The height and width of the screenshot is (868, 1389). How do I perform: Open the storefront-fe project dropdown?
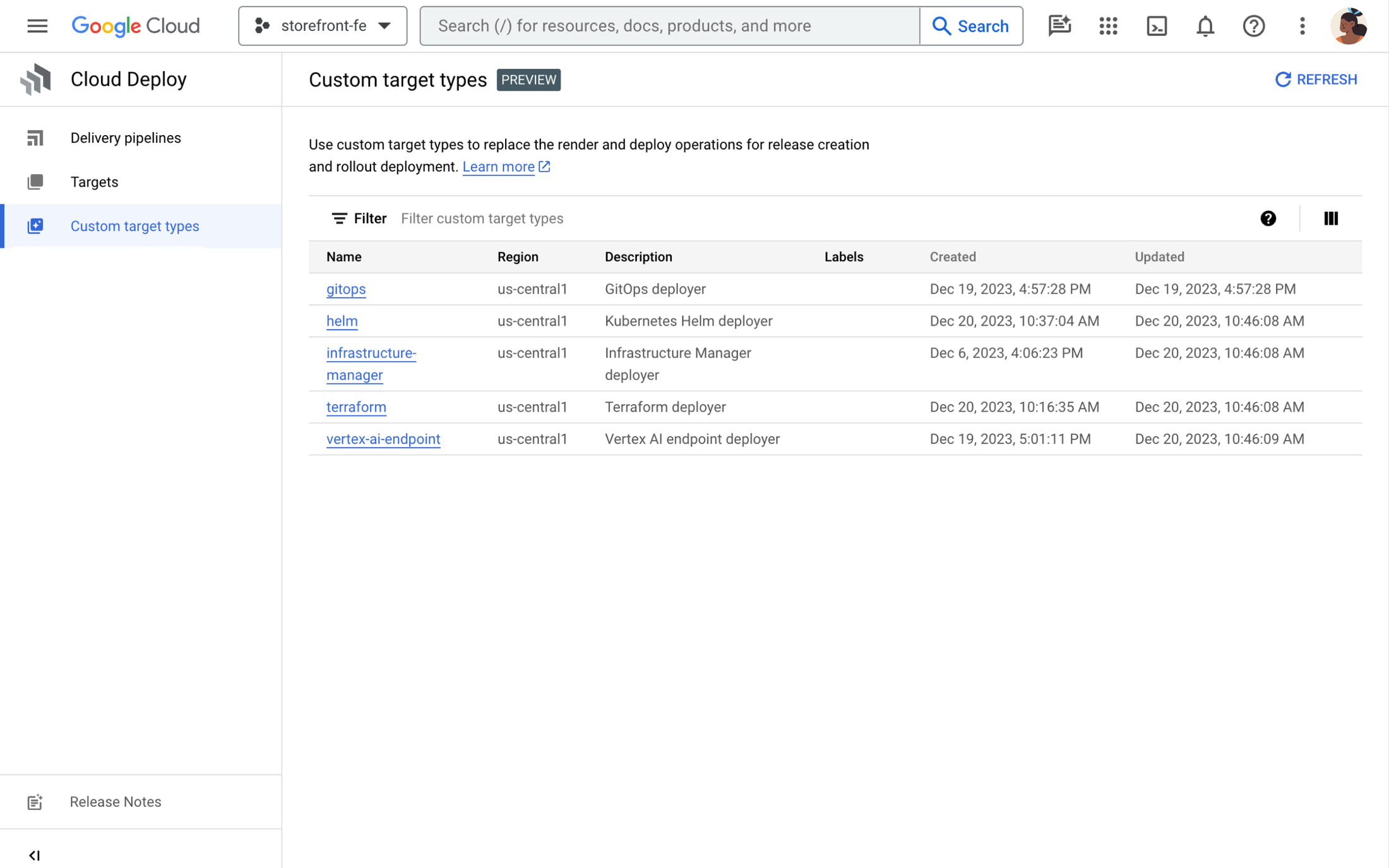pyautogui.click(x=323, y=25)
